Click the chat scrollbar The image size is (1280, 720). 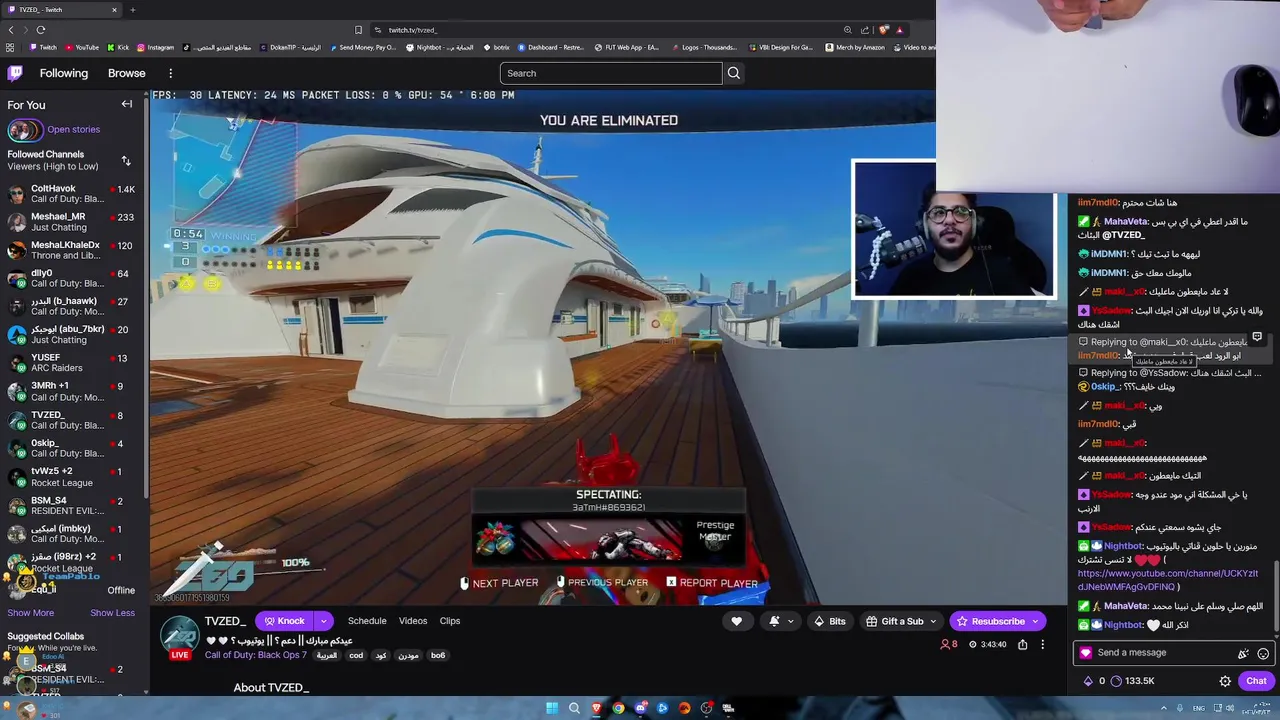click(x=1276, y=598)
